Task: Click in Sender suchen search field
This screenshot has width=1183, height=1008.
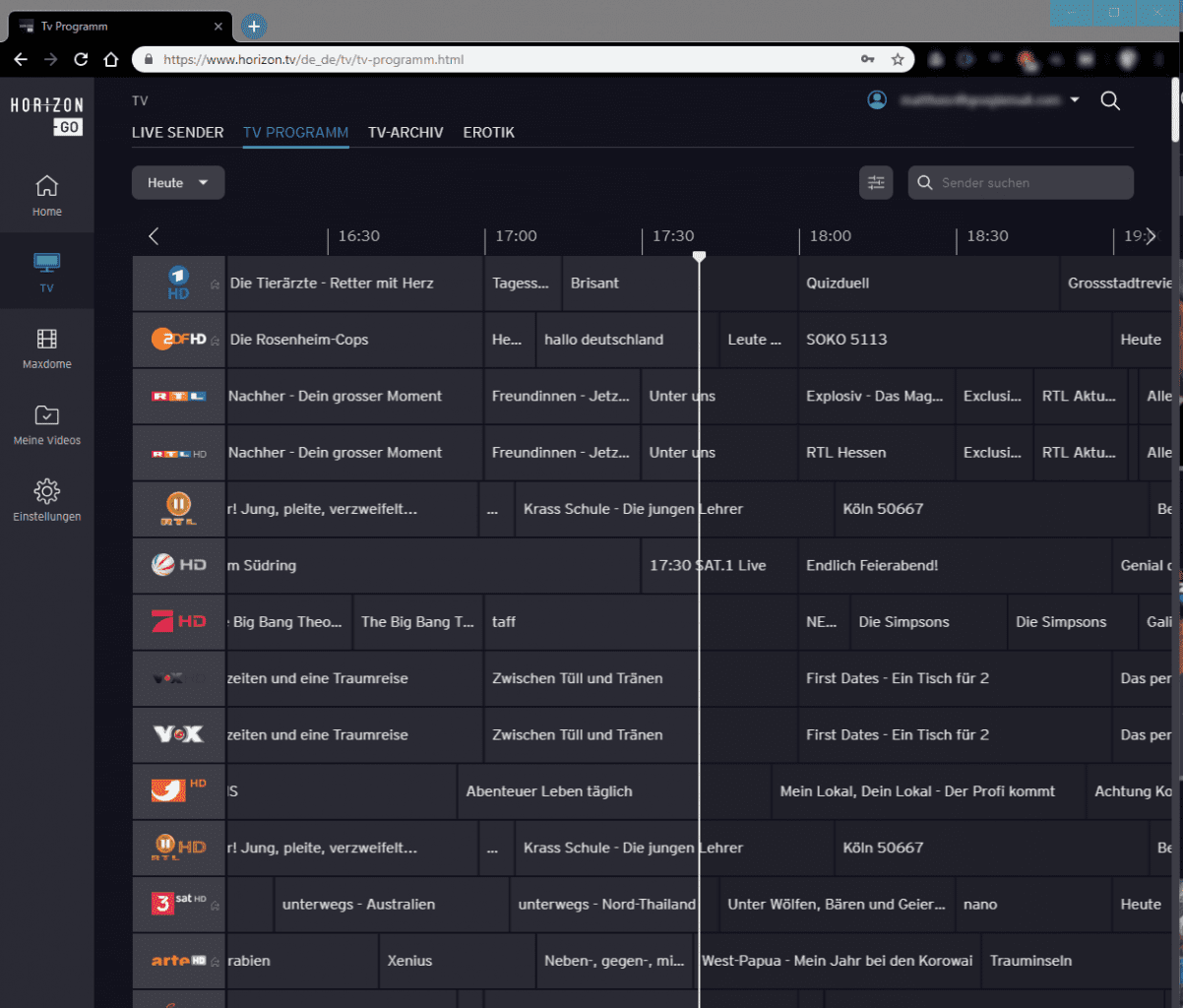Action: [x=1021, y=182]
